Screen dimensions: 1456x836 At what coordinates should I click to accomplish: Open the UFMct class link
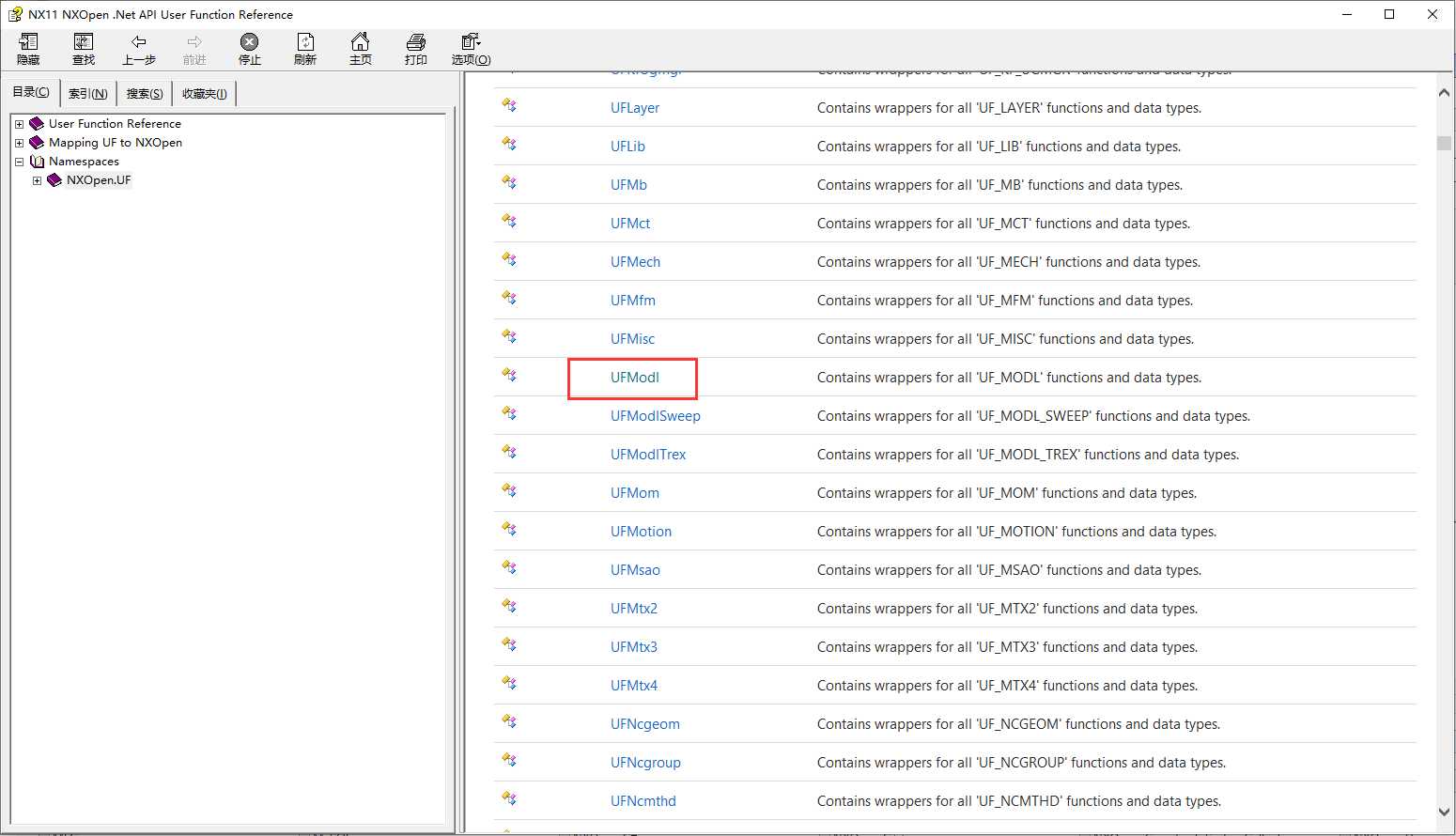click(x=630, y=224)
